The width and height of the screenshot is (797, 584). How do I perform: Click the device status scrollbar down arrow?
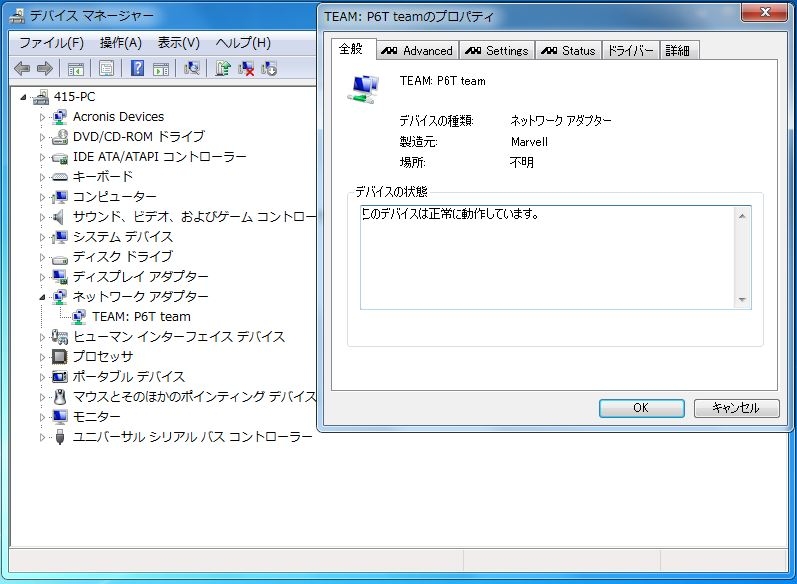click(x=742, y=300)
